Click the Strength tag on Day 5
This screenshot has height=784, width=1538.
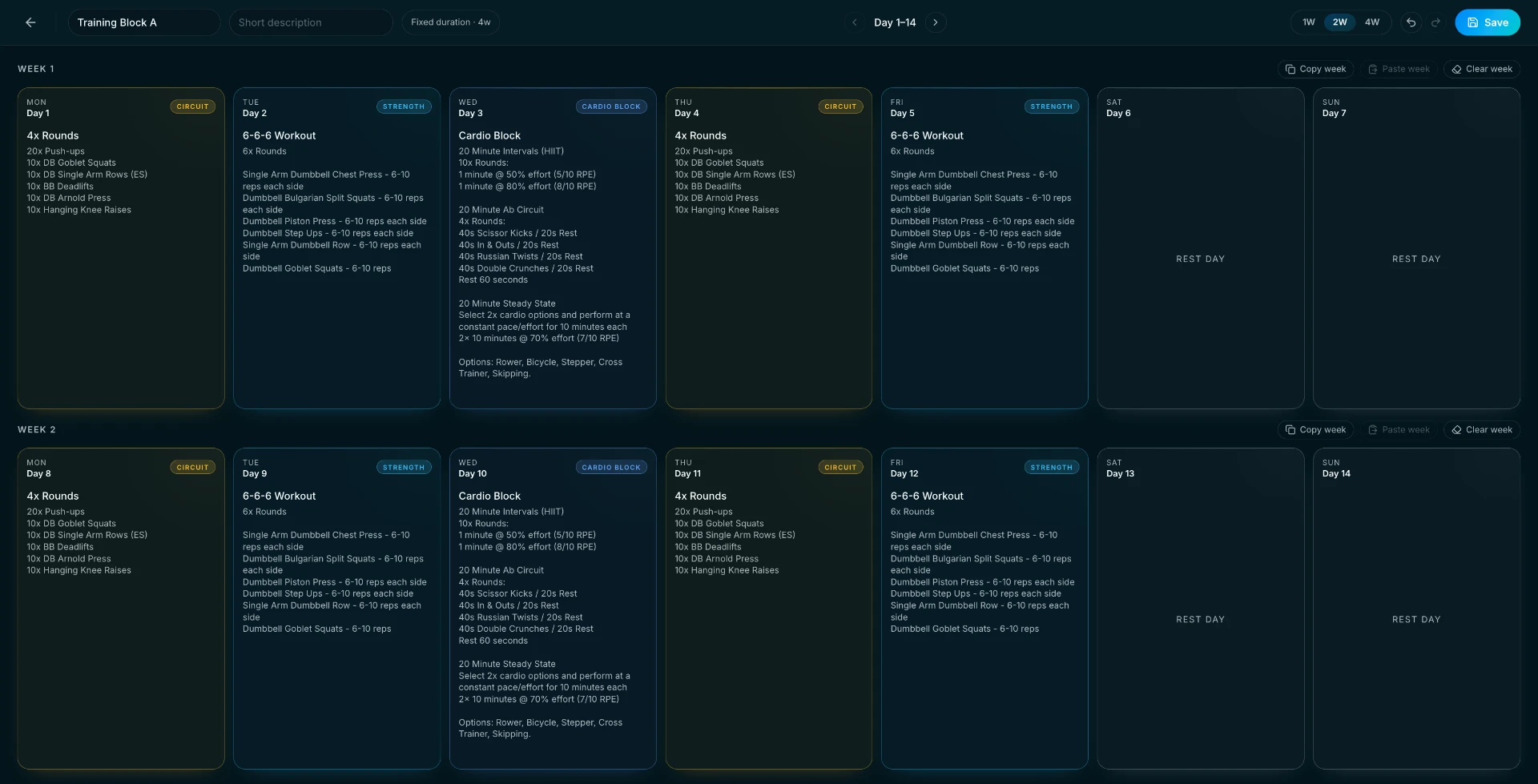[1052, 107]
